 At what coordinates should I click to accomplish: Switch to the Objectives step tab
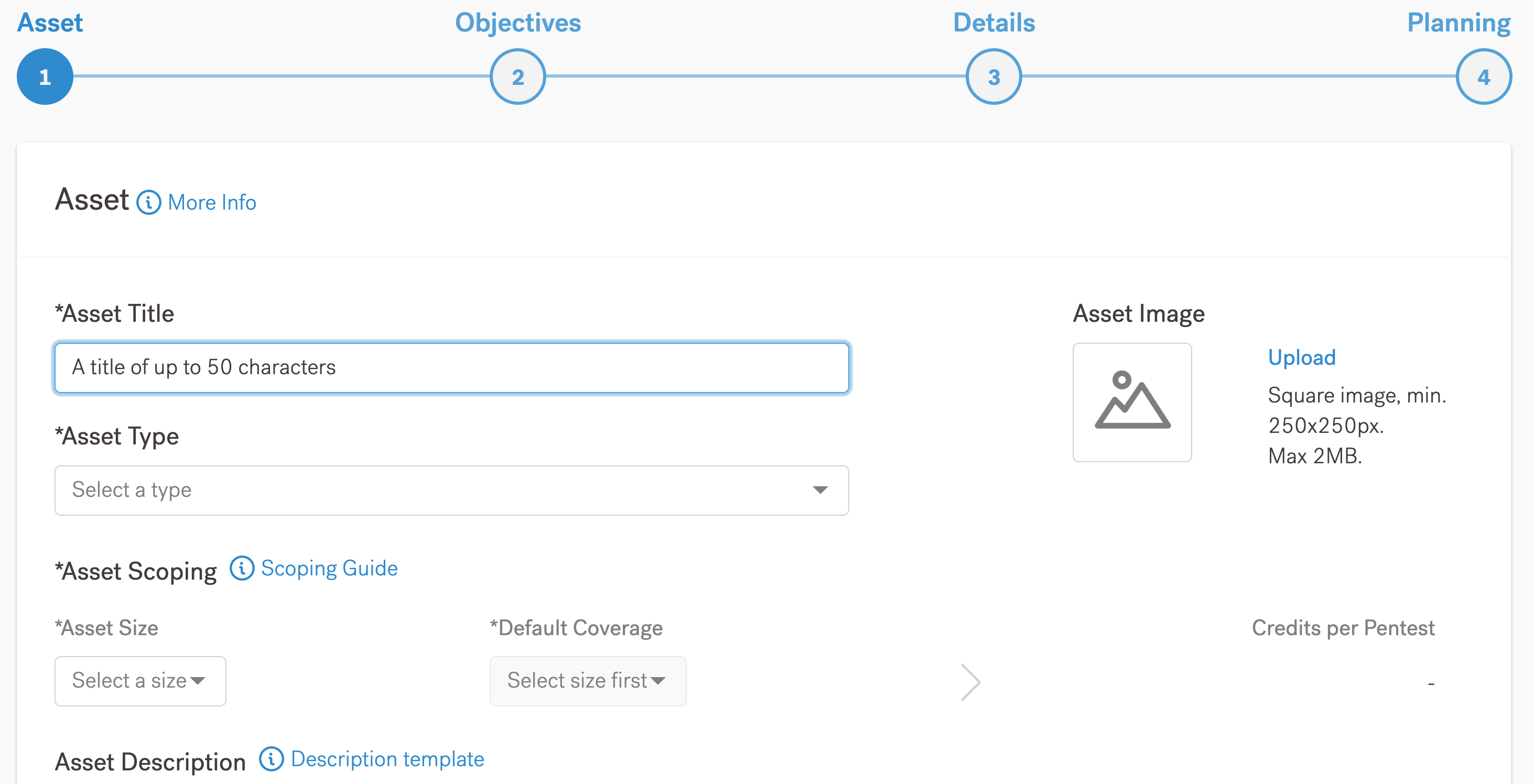pyautogui.click(x=517, y=23)
